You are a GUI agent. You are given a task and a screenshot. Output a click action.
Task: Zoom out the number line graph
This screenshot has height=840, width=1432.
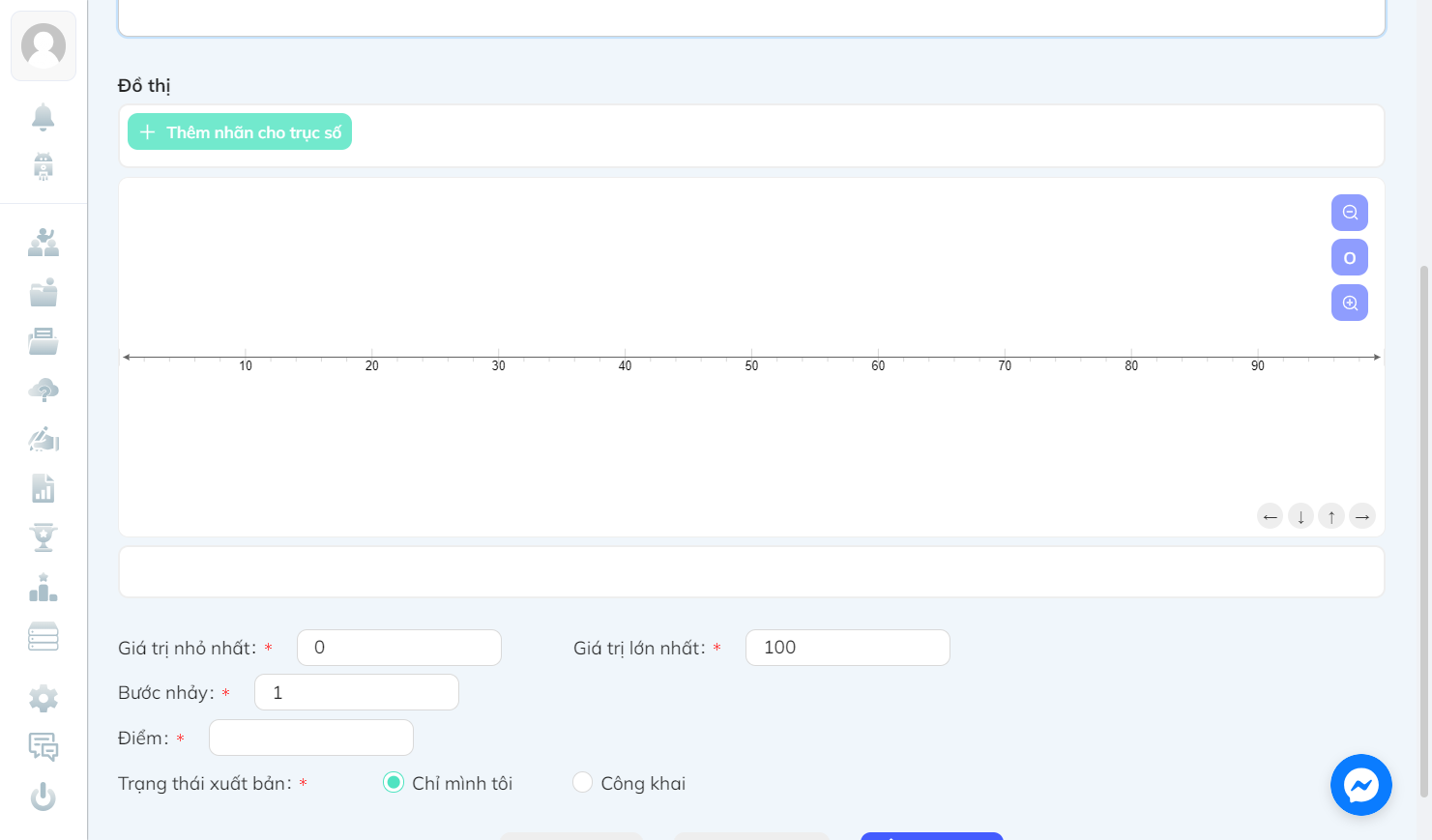point(1350,213)
